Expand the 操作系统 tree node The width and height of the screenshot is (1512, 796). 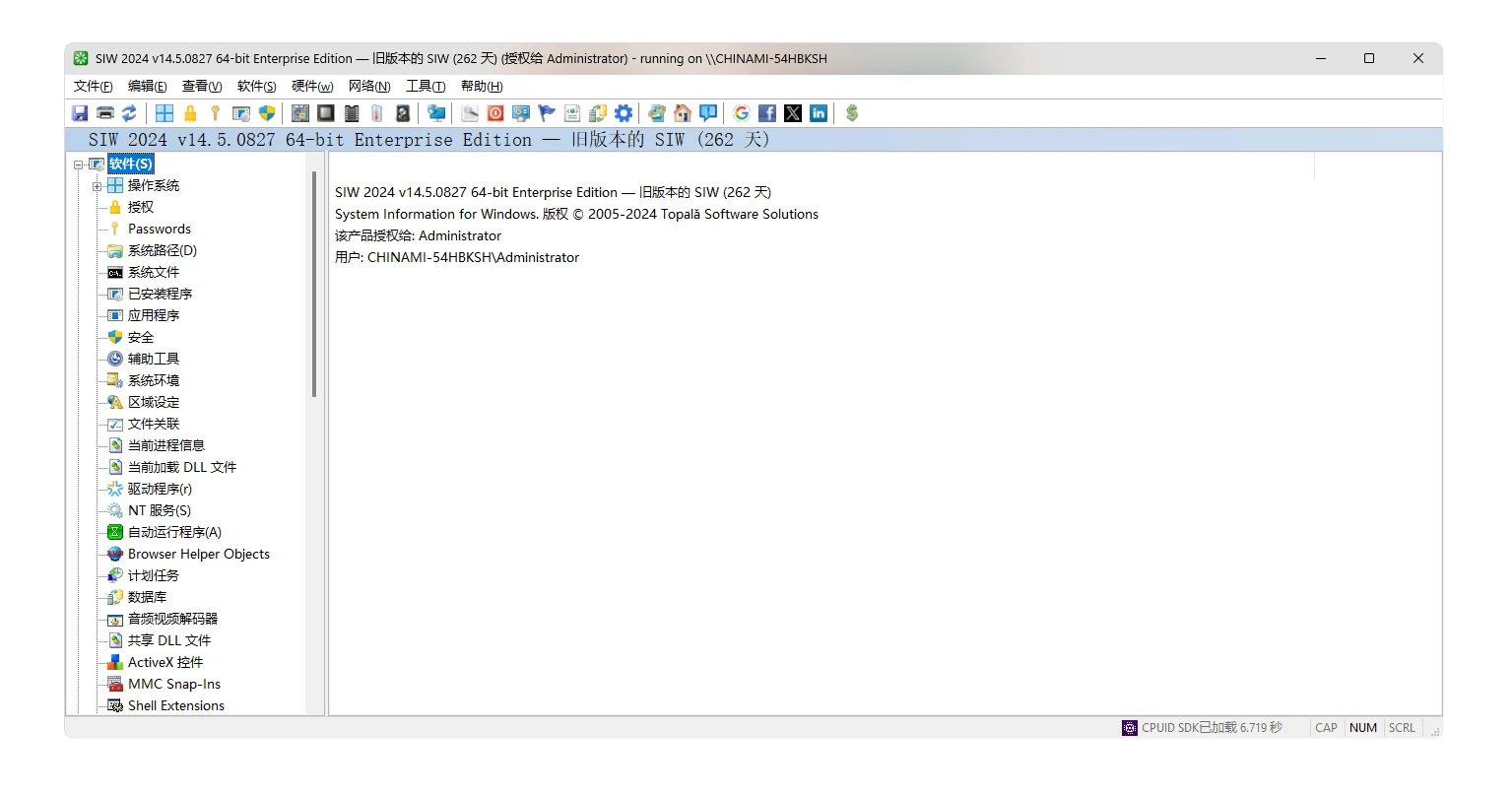98,186
